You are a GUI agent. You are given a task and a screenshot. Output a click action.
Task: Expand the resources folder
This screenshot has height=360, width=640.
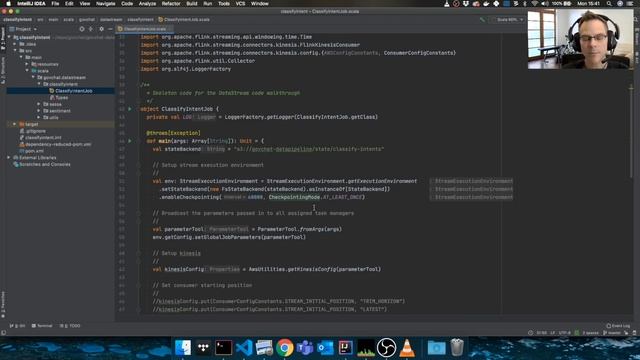pyautogui.click(x=27, y=64)
